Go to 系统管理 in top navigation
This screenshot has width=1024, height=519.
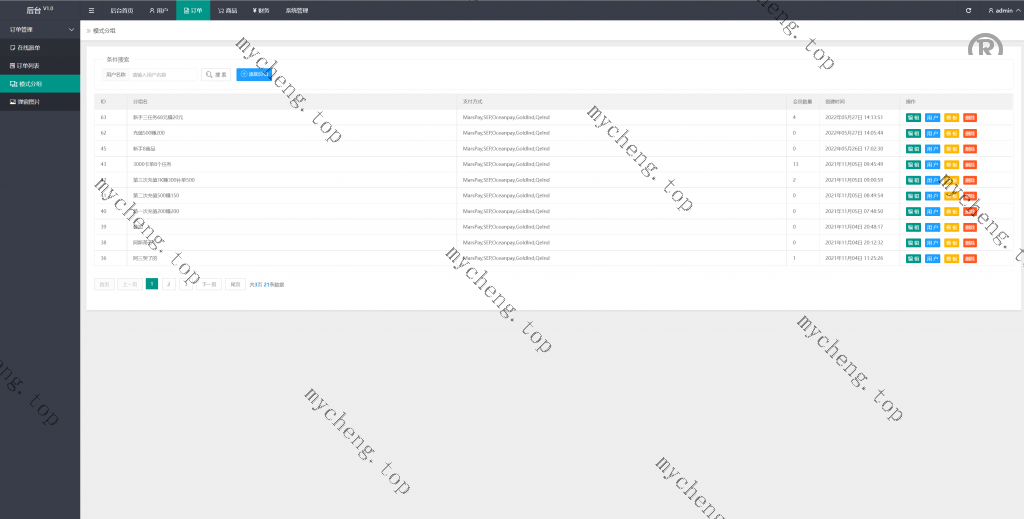coord(297,10)
